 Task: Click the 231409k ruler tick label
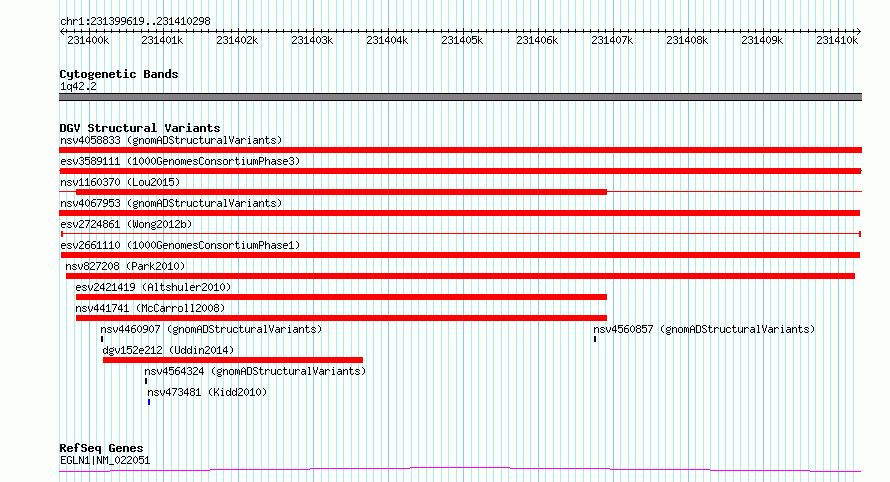tap(762, 41)
